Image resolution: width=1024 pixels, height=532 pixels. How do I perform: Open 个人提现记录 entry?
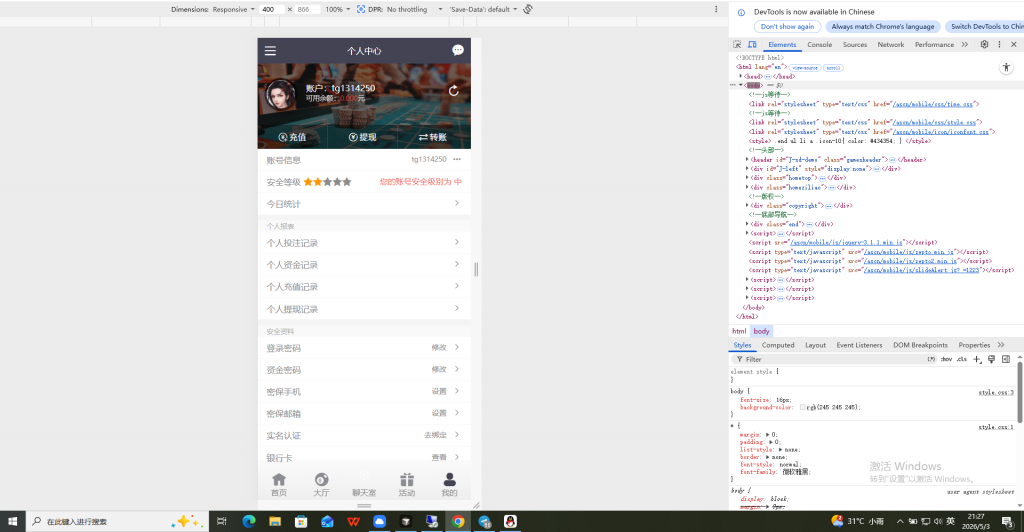[364, 309]
